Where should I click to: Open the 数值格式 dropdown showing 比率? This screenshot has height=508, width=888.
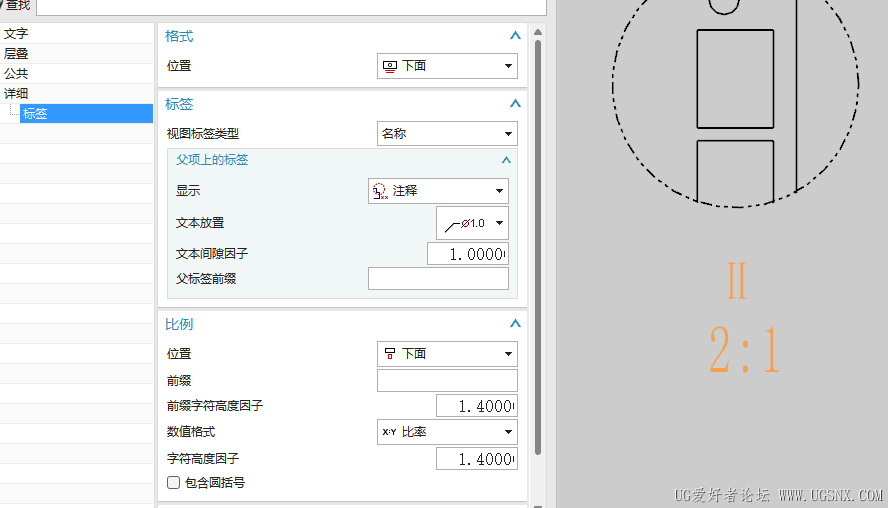[x=447, y=432]
